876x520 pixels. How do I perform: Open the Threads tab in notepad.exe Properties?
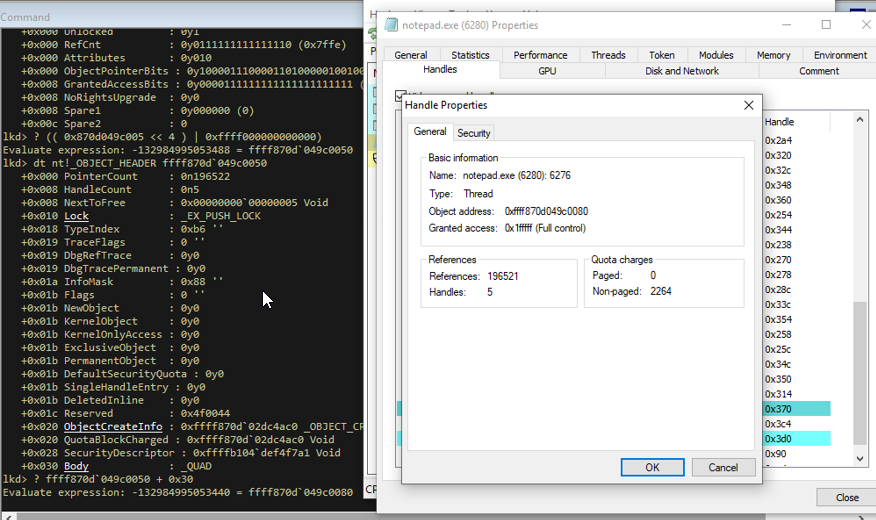(608, 55)
